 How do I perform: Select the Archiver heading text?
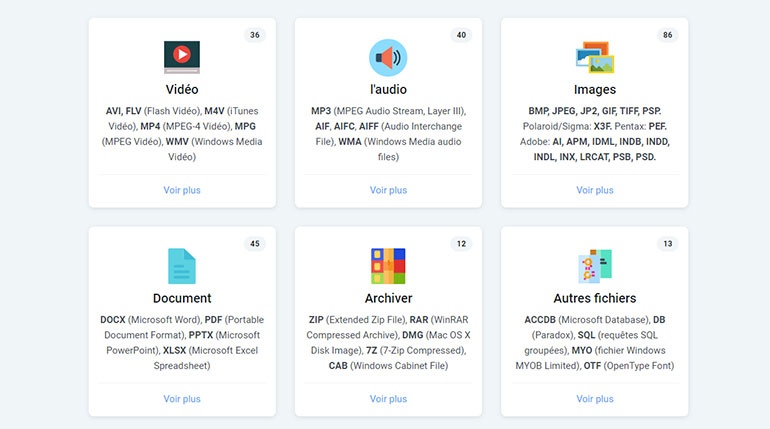(x=388, y=298)
